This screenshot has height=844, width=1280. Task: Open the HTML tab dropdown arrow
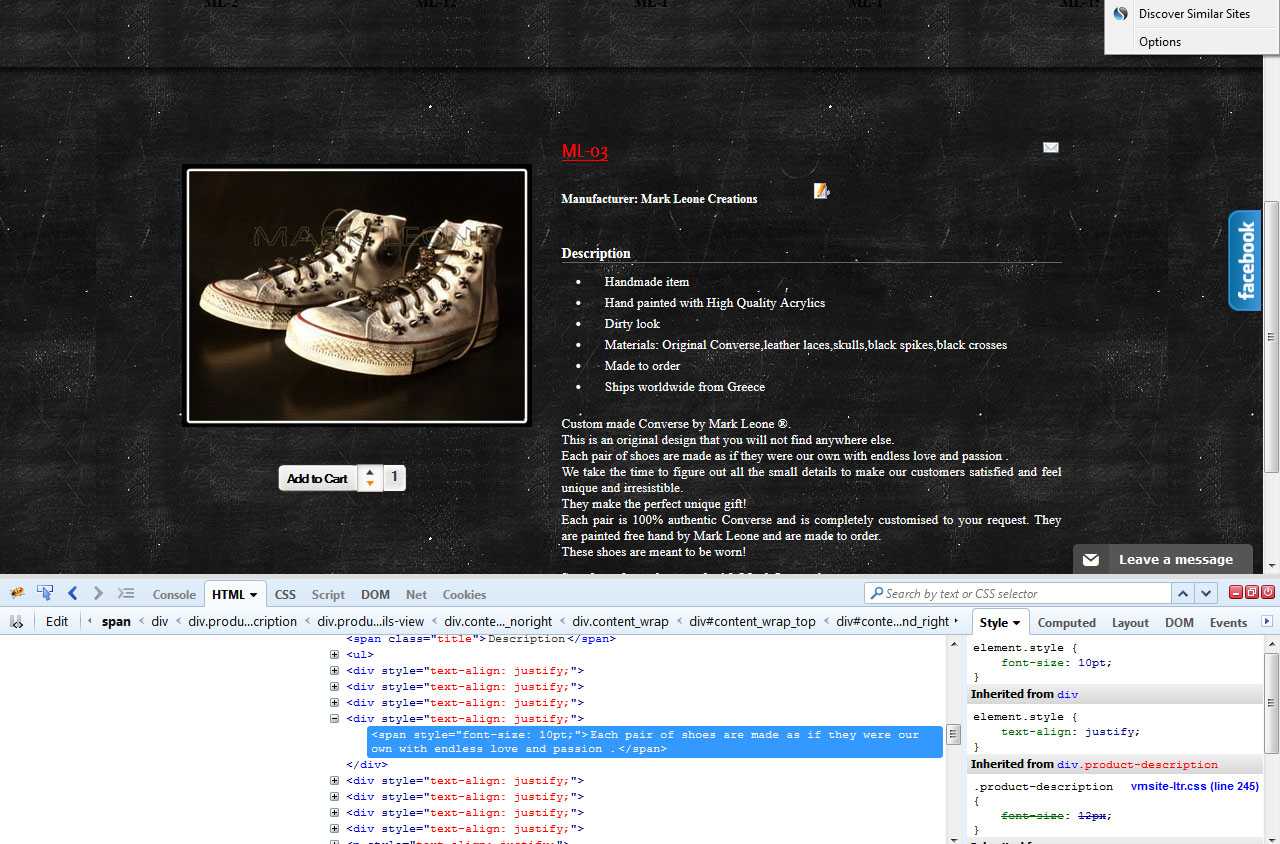[254, 595]
